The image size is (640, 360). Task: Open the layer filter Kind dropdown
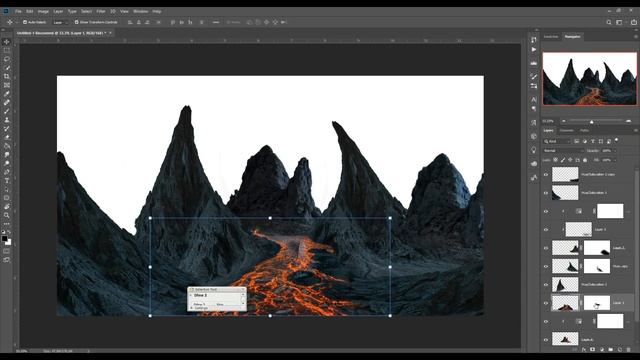click(x=557, y=141)
